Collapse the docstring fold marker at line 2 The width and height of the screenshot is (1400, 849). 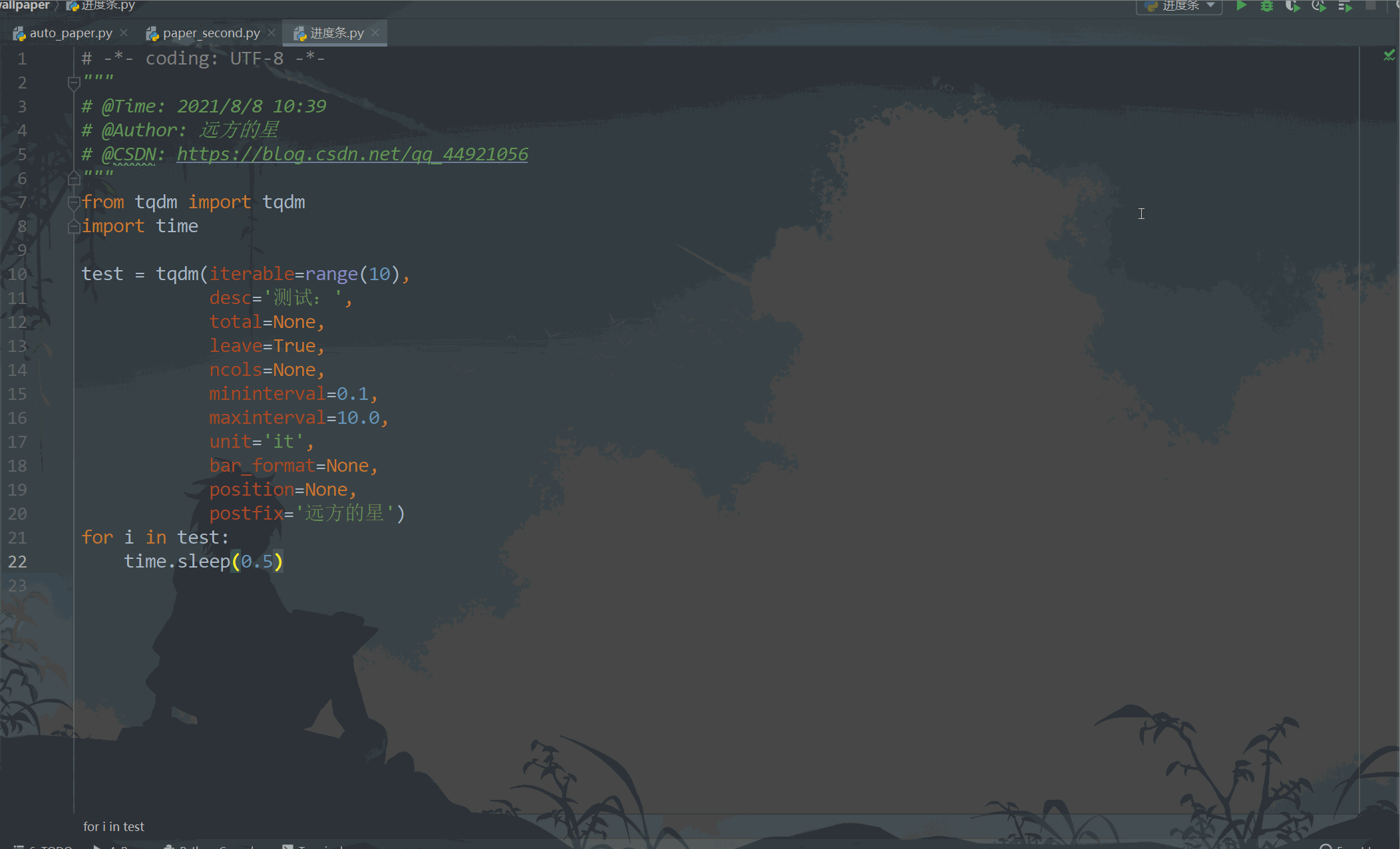[x=74, y=83]
